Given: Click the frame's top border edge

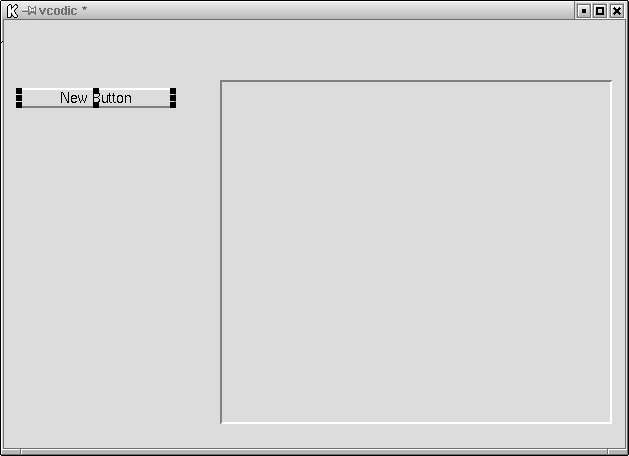Looking at the screenshot, I should coord(416,81).
